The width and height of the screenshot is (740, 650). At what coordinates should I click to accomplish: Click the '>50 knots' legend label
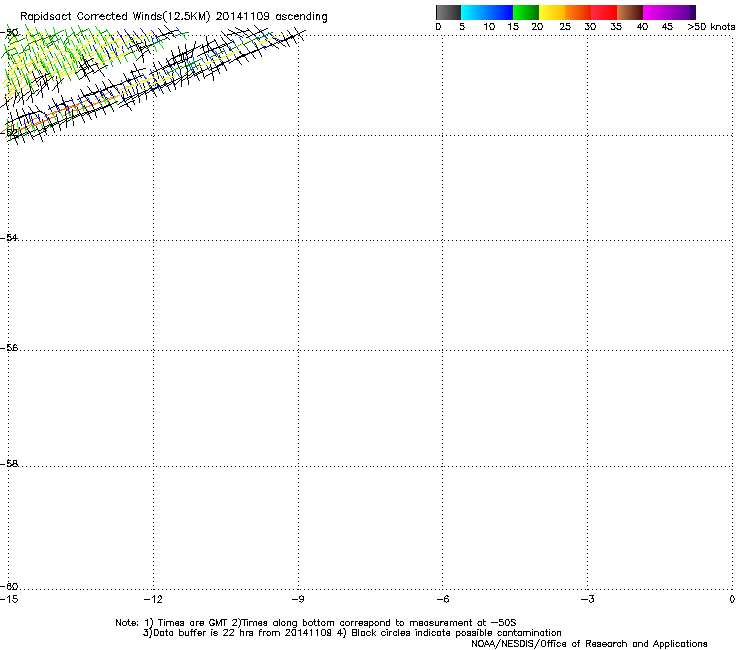pyautogui.click(x=711, y=27)
